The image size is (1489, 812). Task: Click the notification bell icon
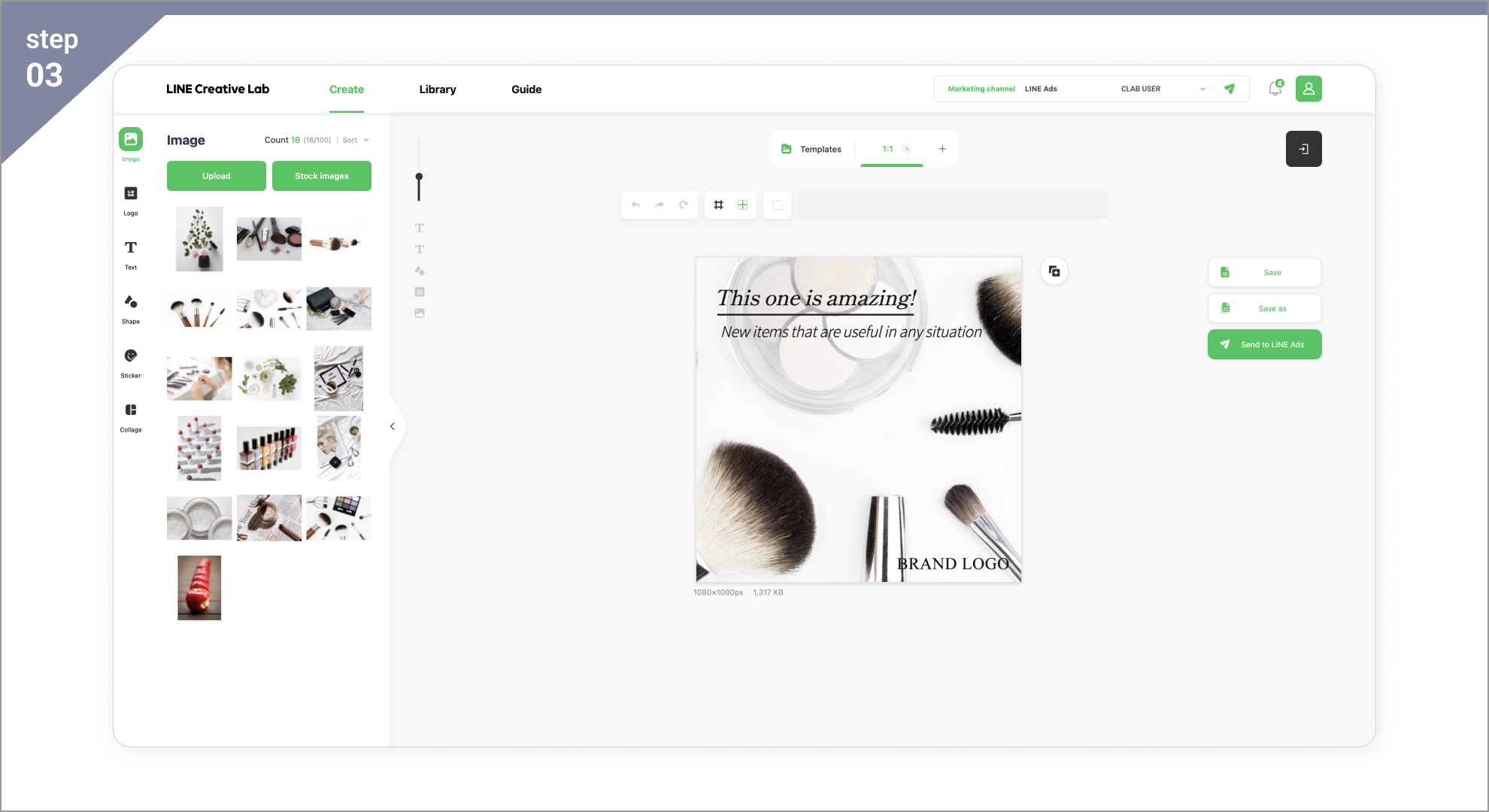[x=1275, y=89]
